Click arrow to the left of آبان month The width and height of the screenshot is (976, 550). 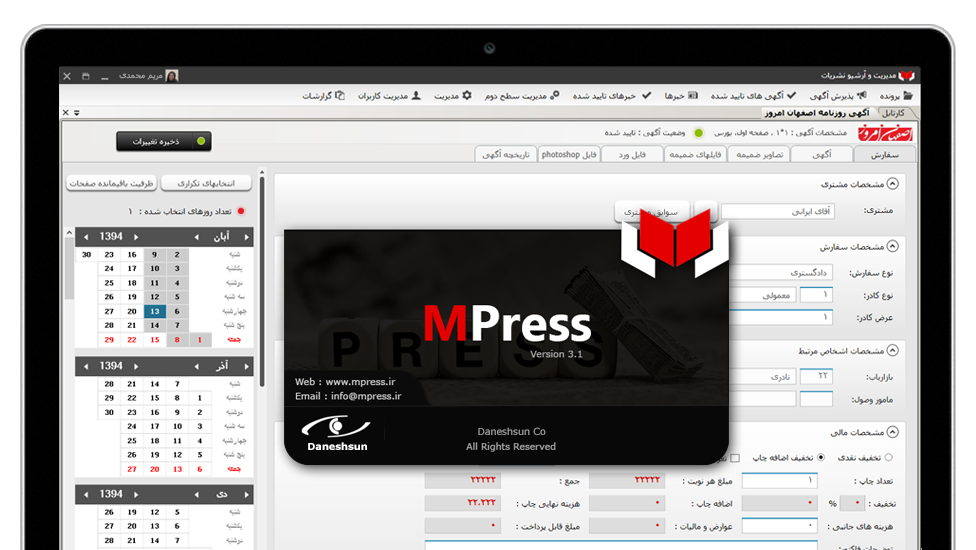click(197, 237)
